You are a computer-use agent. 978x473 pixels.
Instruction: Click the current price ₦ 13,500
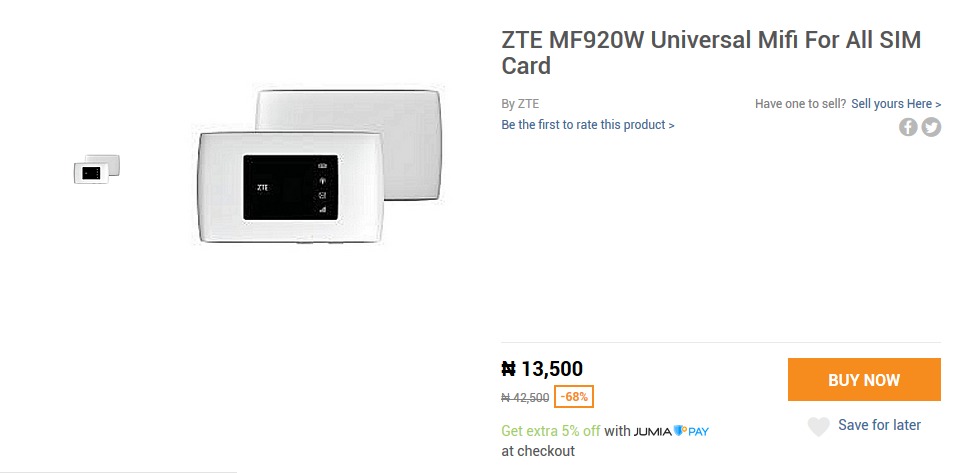click(542, 369)
